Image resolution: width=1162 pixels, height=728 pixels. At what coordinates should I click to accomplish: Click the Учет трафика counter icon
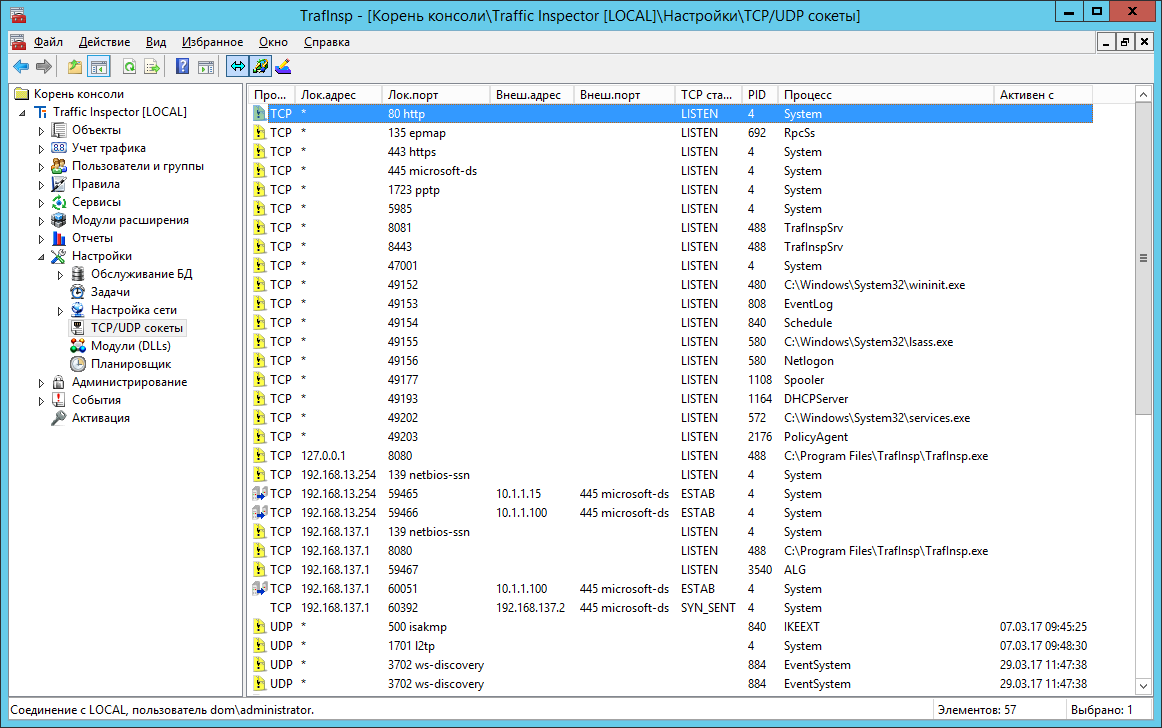click(59, 148)
